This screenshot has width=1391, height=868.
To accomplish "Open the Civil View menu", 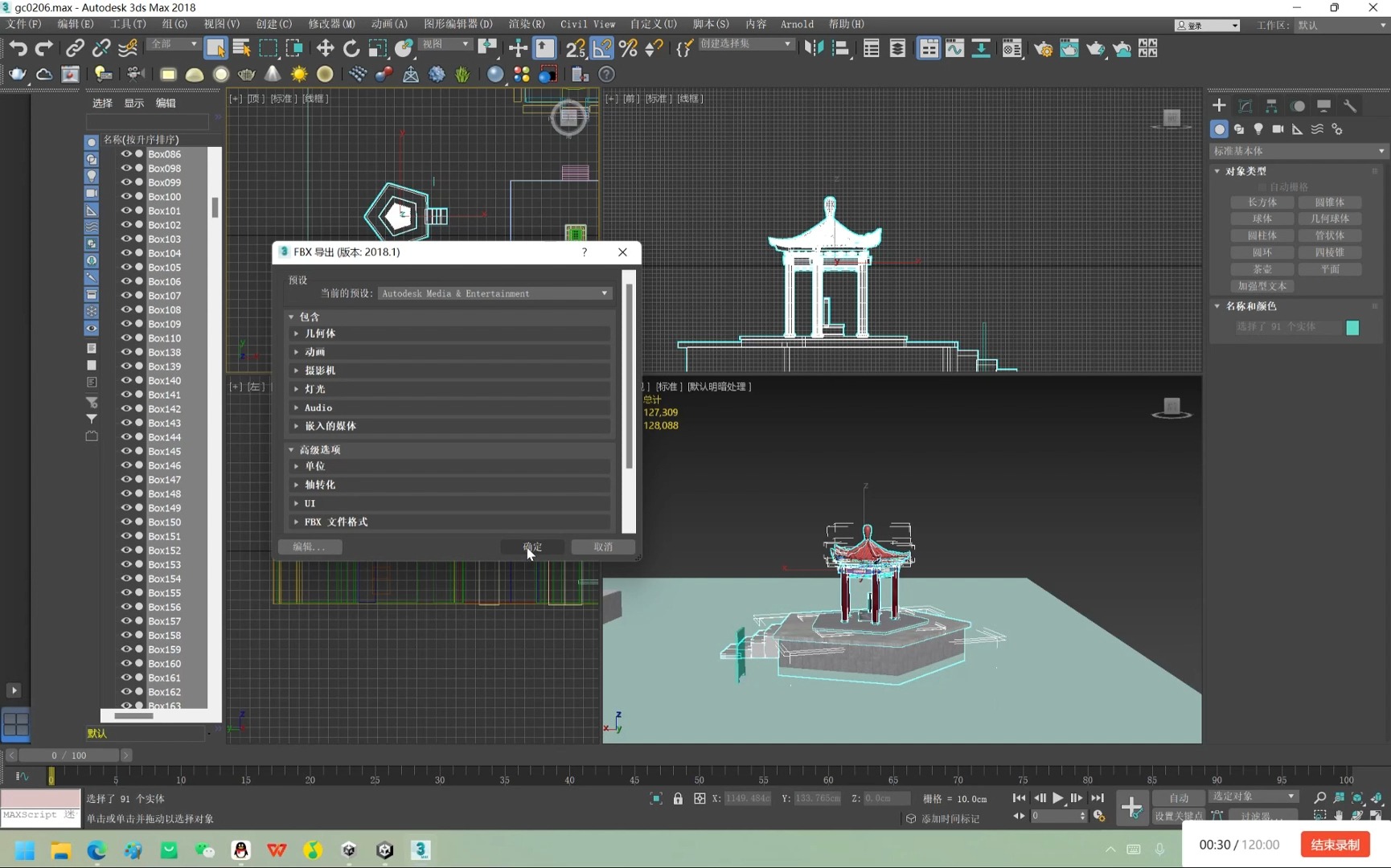I will point(588,24).
